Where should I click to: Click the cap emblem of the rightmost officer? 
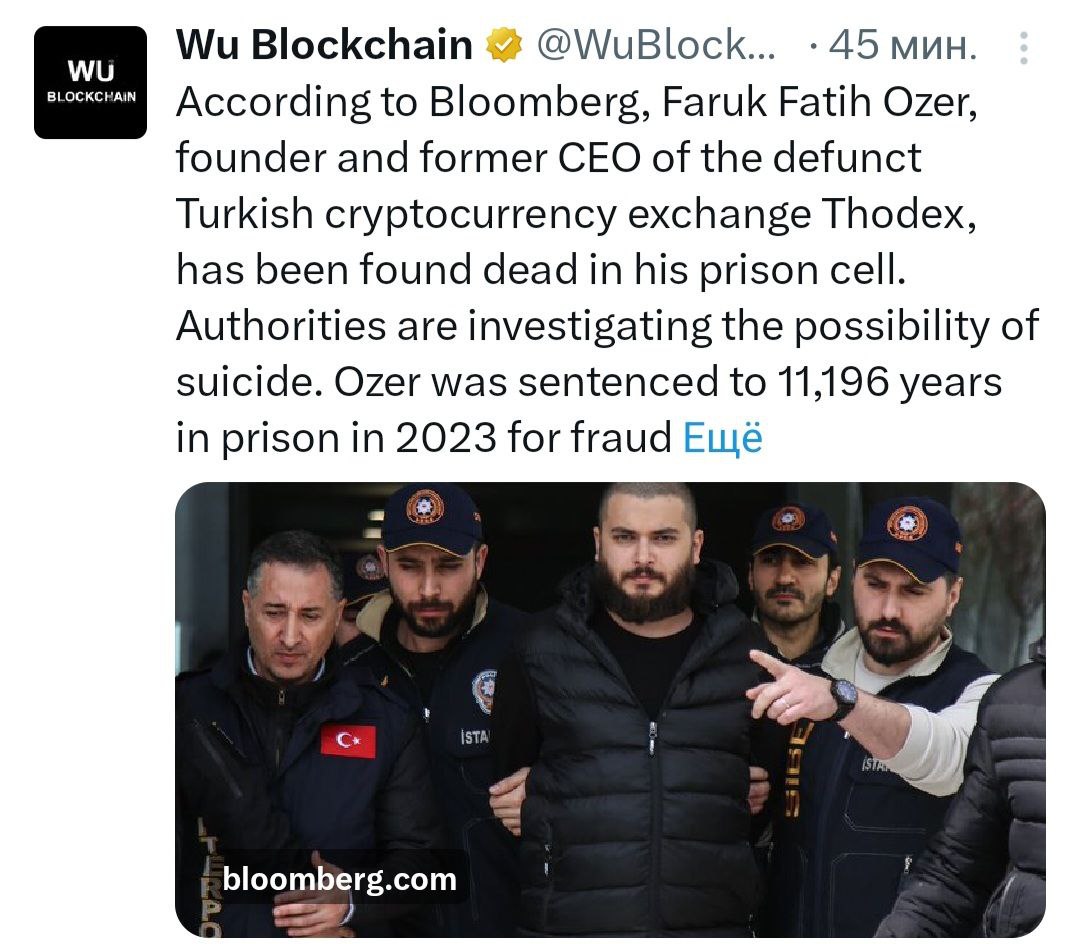point(906,523)
